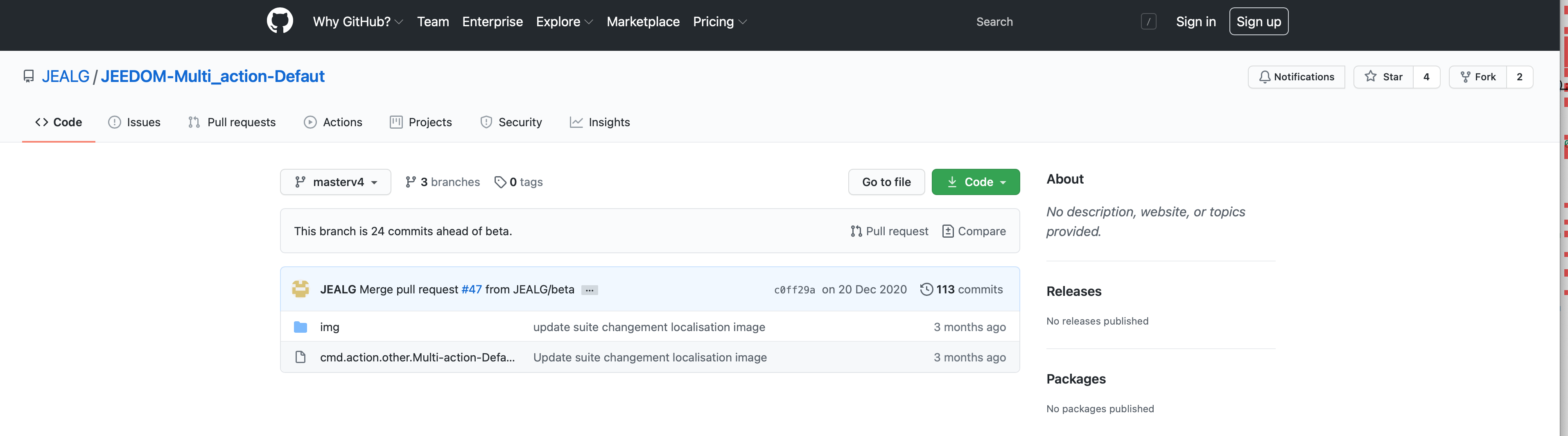Click '3 months ago' in the img row
This screenshot has height=436, width=1568.
click(x=969, y=327)
